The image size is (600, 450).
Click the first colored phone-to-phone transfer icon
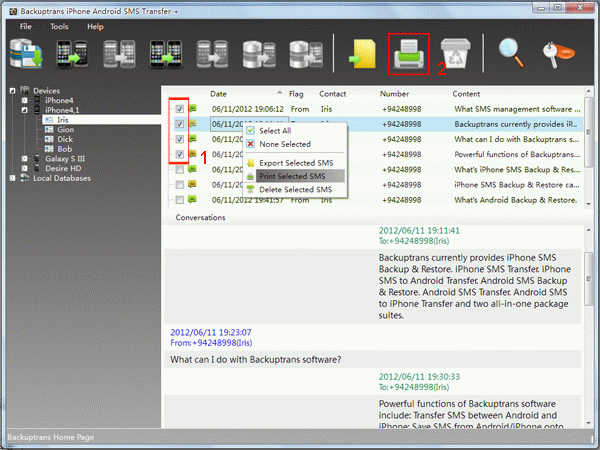coord(73,54)
